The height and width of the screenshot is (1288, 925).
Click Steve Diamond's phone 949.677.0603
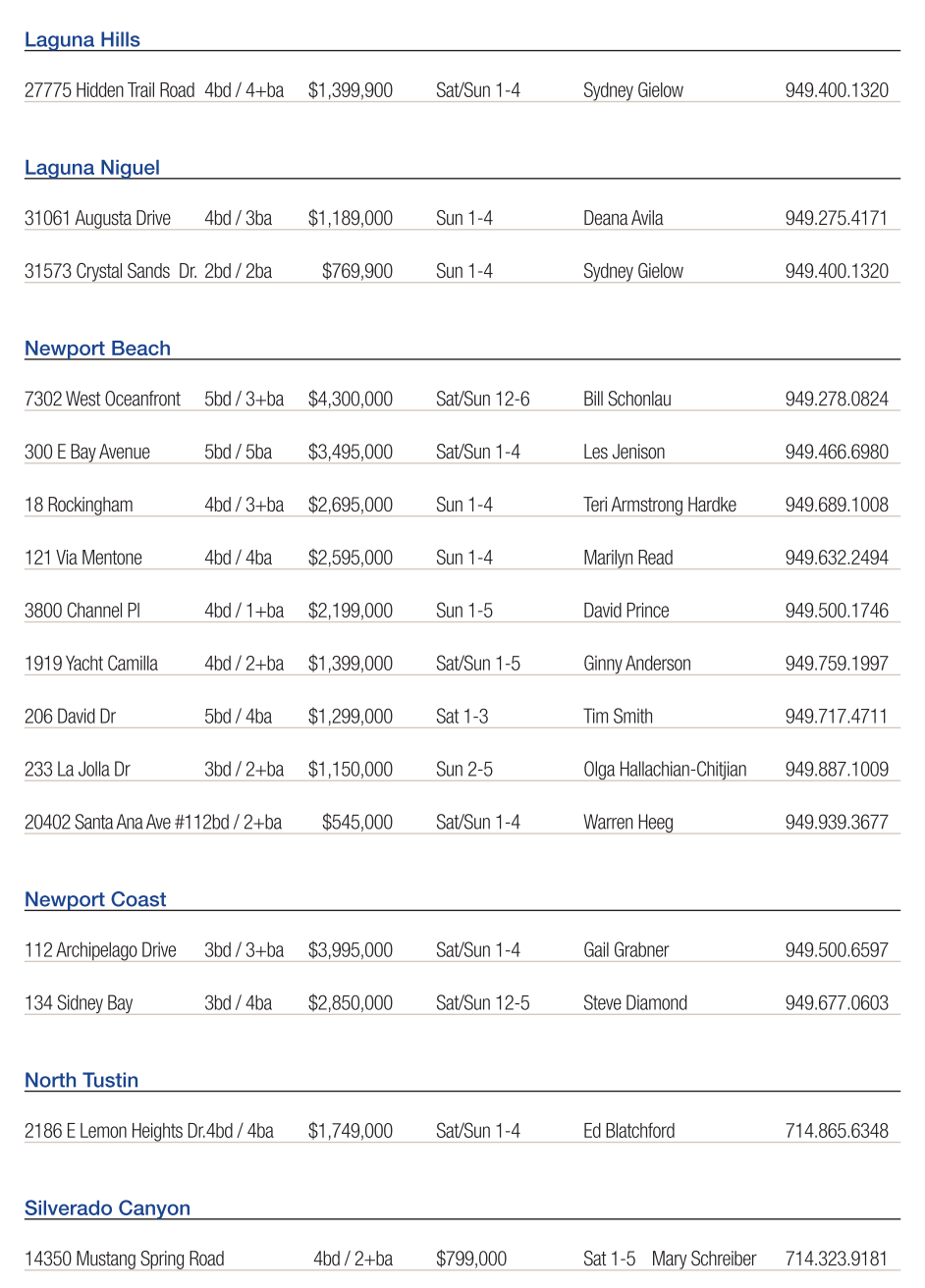coord(836,1003)
